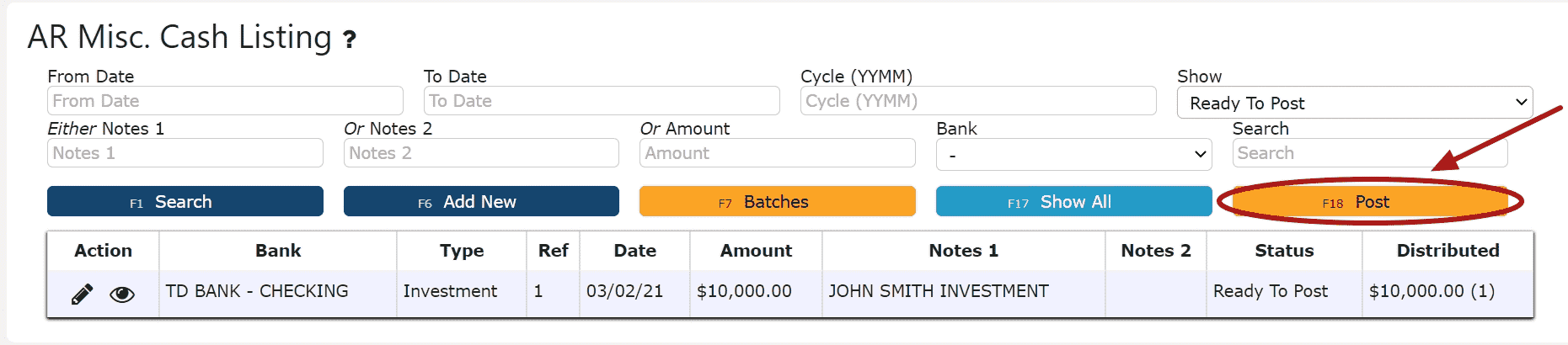Image resolution: width=1568 pixels, height=345 pixels.
Task: Sort by the Amount column header
Action: (756, 251)
